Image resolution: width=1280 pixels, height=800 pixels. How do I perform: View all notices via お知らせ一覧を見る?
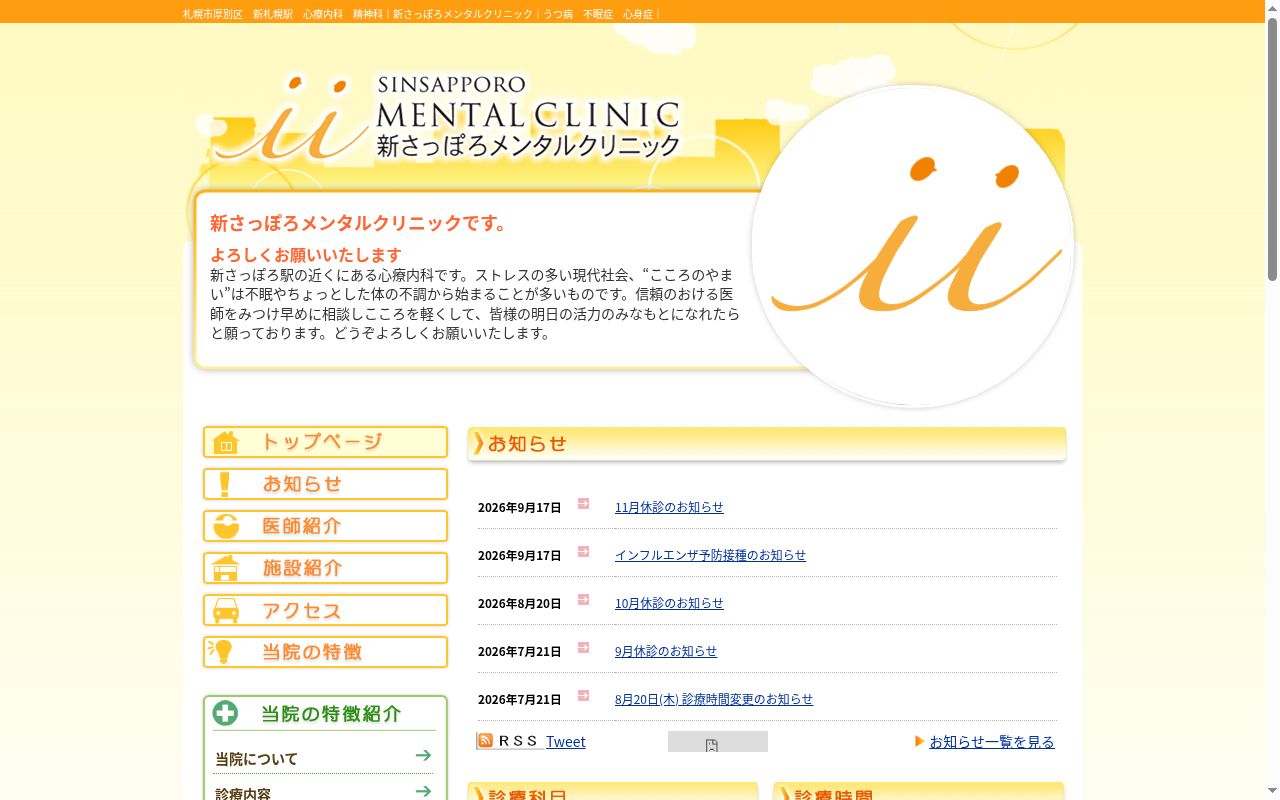click(992, 741)
